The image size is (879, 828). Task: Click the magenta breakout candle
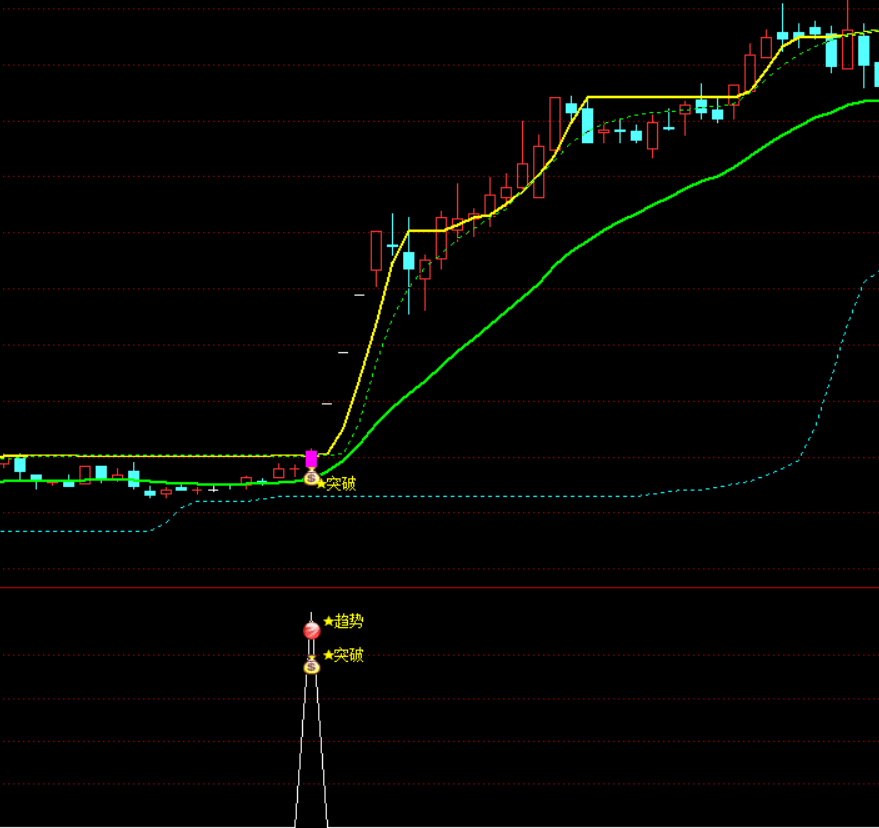[311, 460]
